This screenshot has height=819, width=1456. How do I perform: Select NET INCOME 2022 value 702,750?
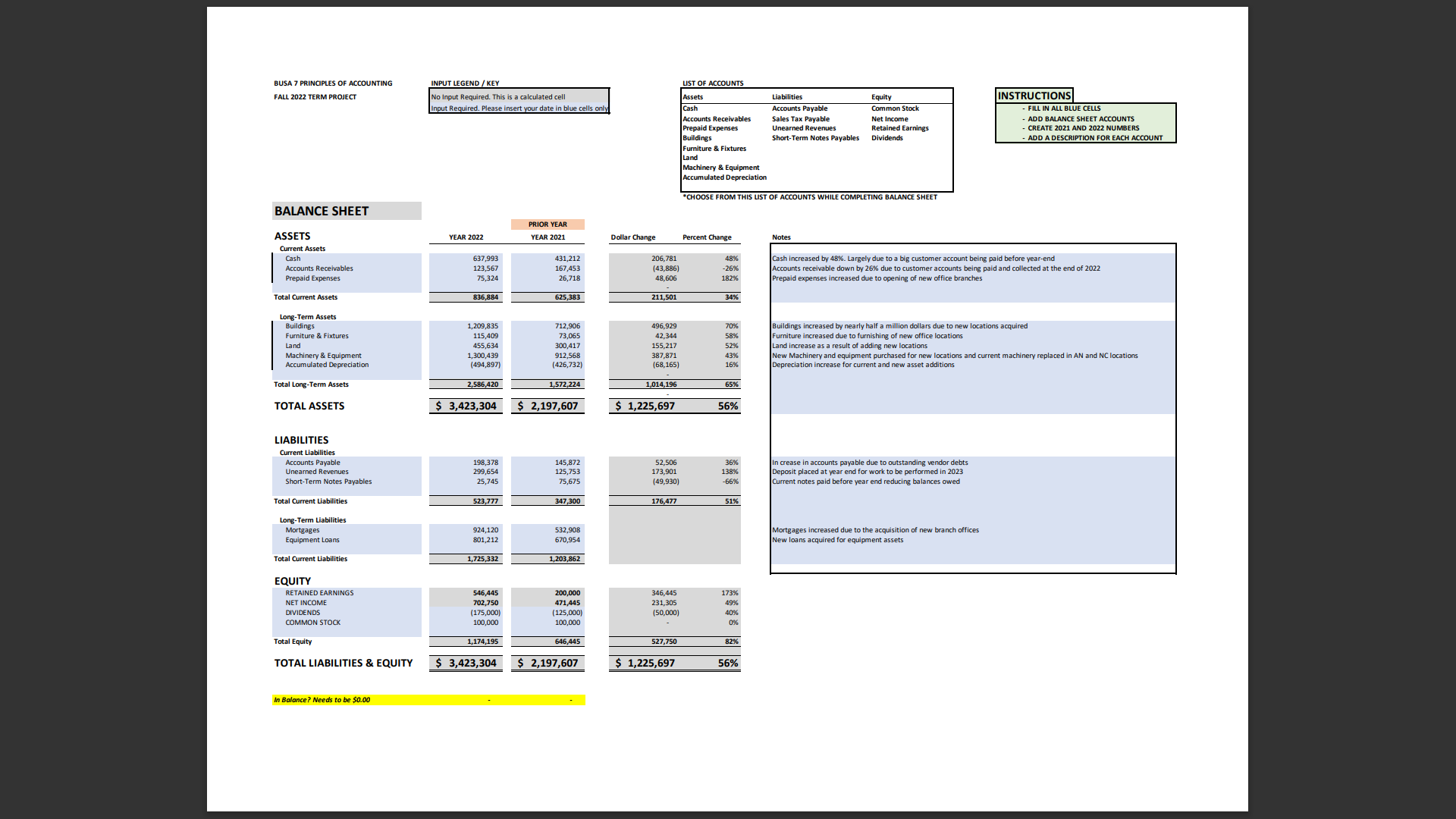(x=485, y=603)
